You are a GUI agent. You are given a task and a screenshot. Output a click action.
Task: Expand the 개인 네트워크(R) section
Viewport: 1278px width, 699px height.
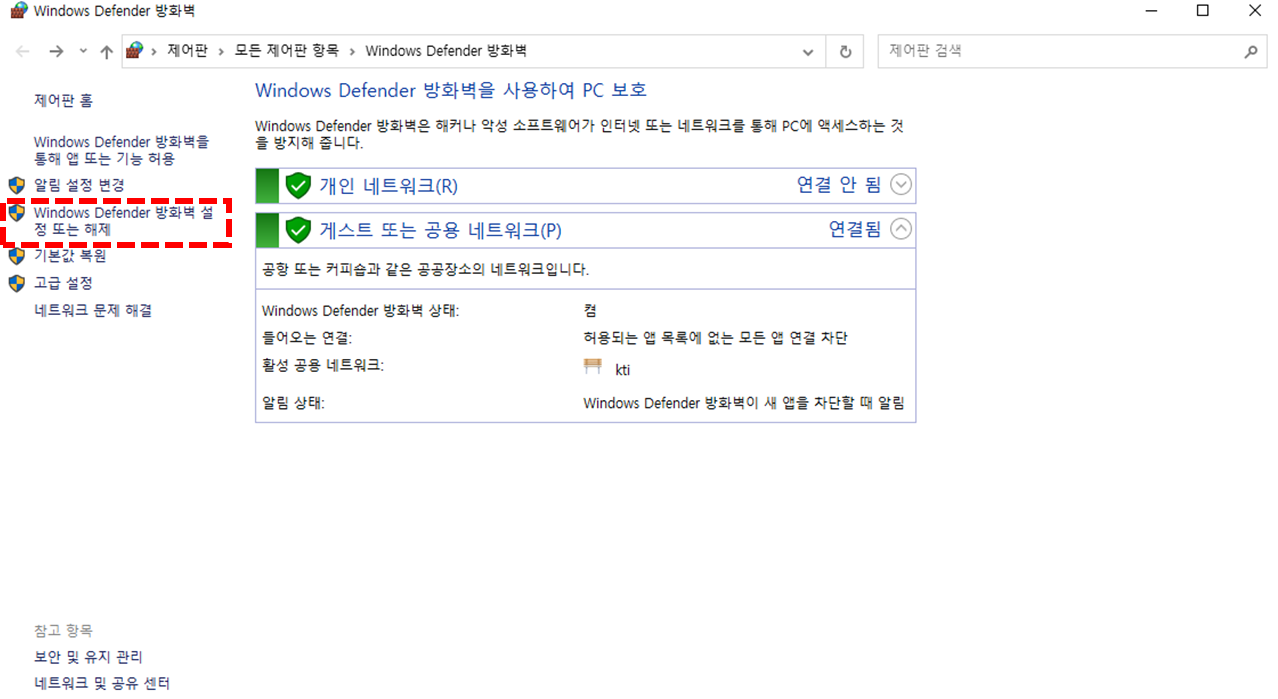901,185
